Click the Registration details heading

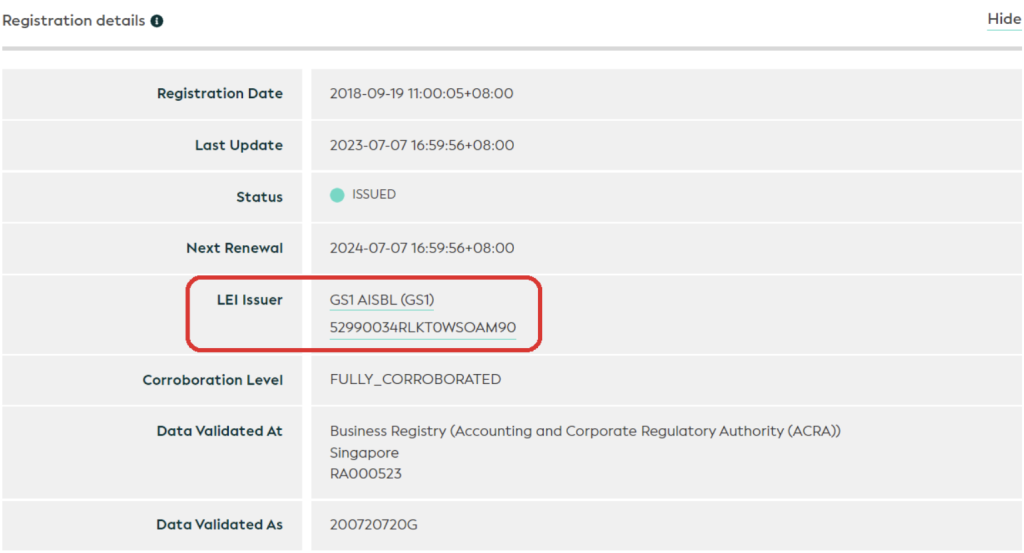point(74,21)
